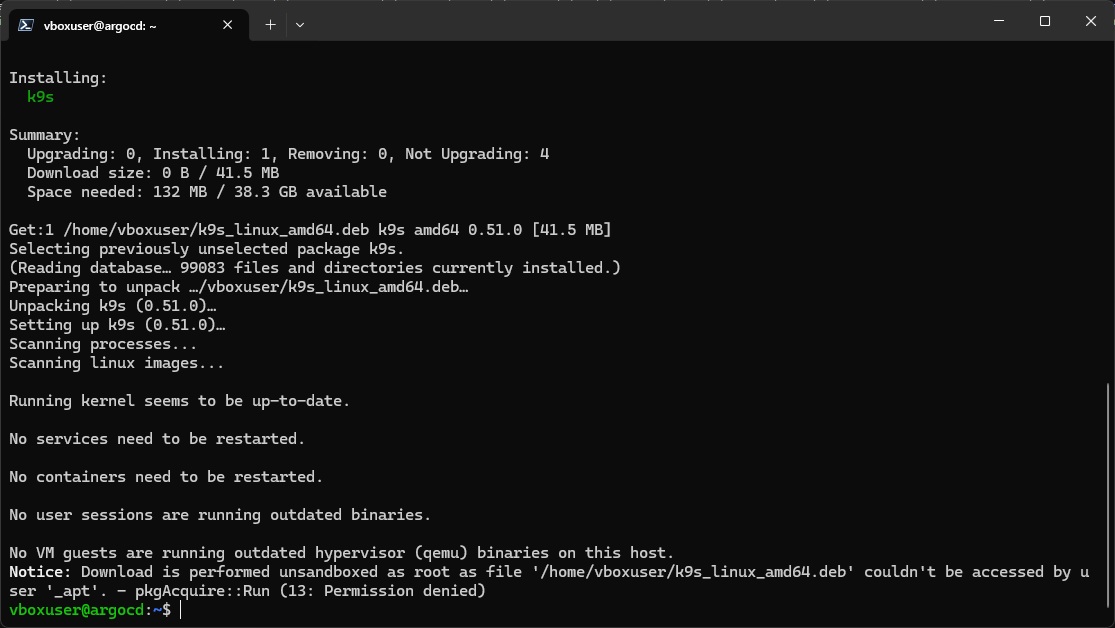
Task: Click the 'Running kernel seems to be up-to-date' line
Action: [x=179, y=401]
